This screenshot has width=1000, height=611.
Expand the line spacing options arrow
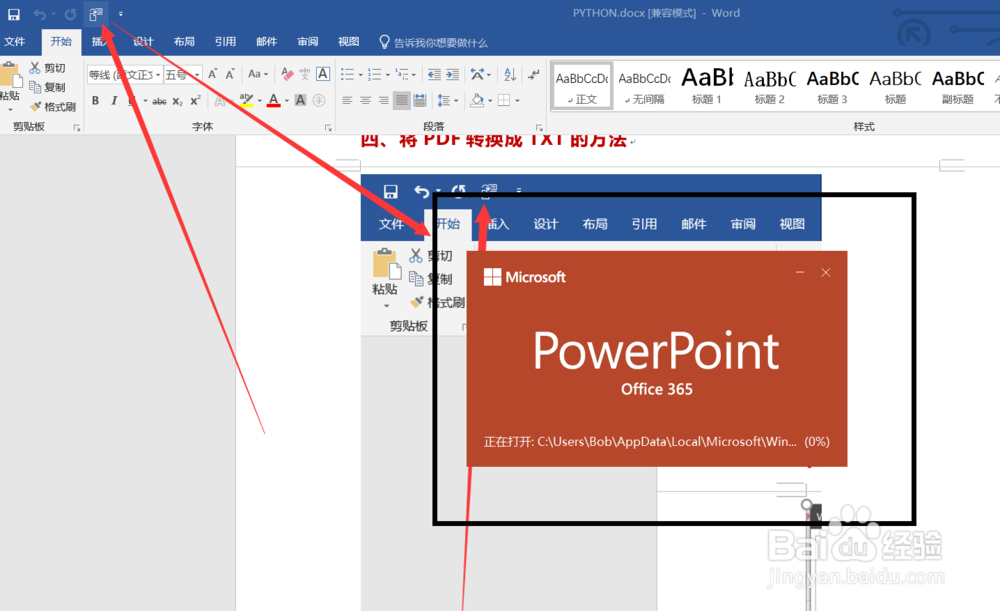(x=456, y=101)
